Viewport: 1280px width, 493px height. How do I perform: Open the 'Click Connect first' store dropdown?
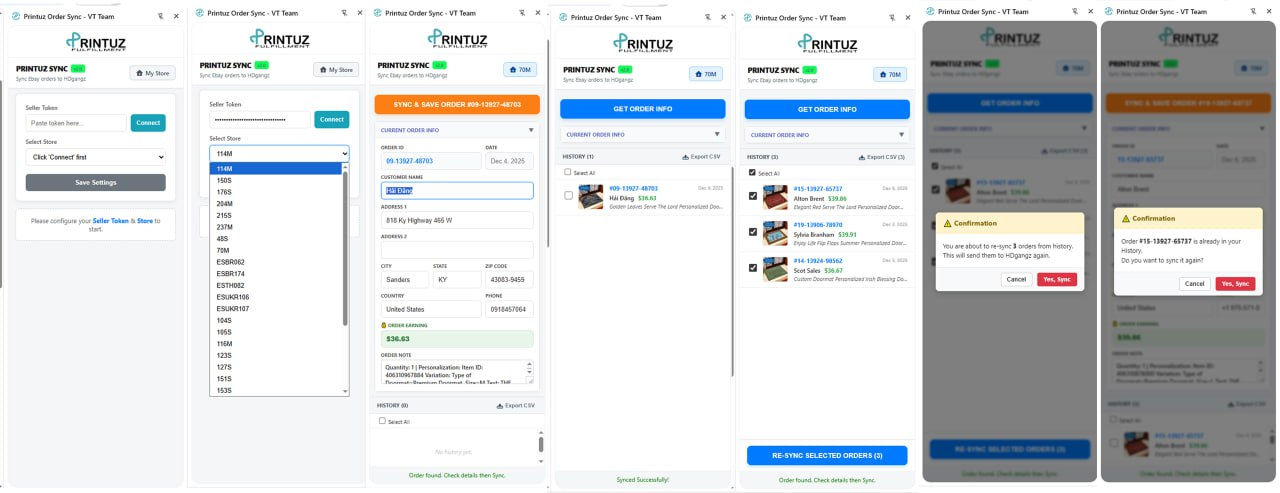point(95,157)
